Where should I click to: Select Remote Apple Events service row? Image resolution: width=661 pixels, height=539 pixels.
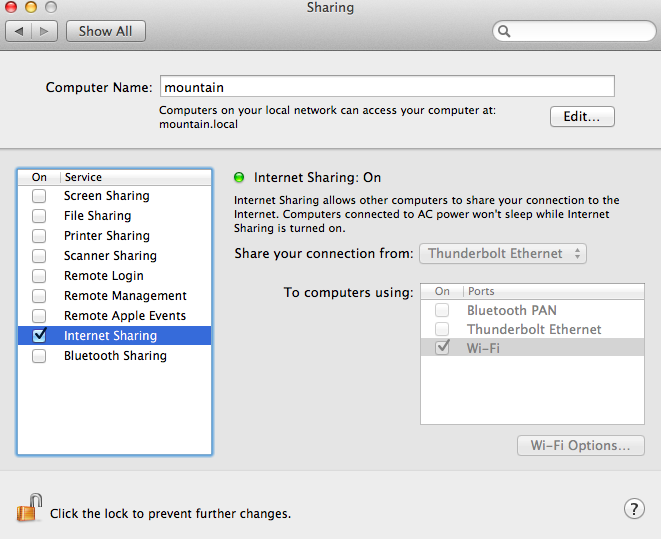pos(114,316)
